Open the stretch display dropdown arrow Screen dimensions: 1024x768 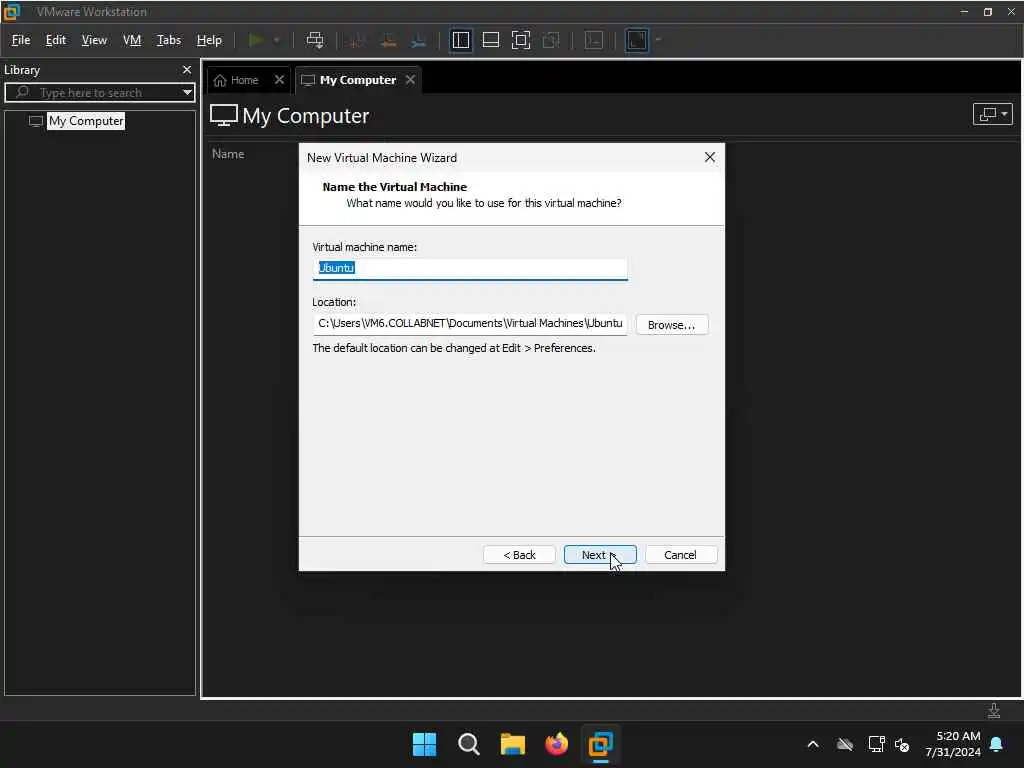click(658, 40)
